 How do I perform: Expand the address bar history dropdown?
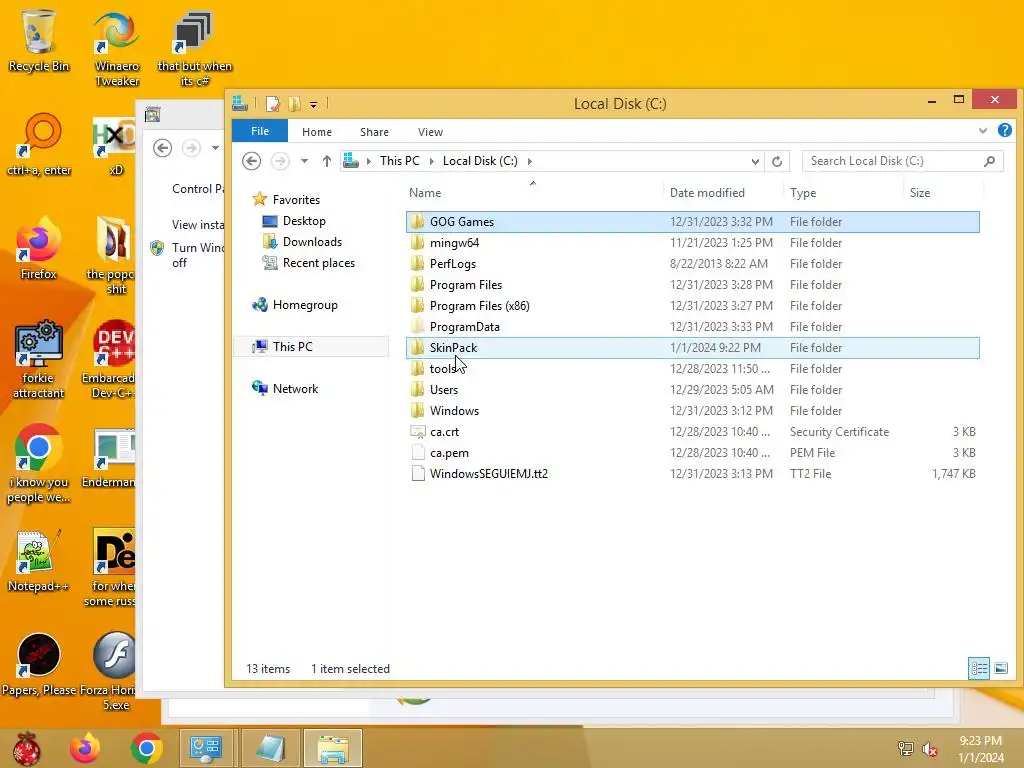click(x=755, y=161)
